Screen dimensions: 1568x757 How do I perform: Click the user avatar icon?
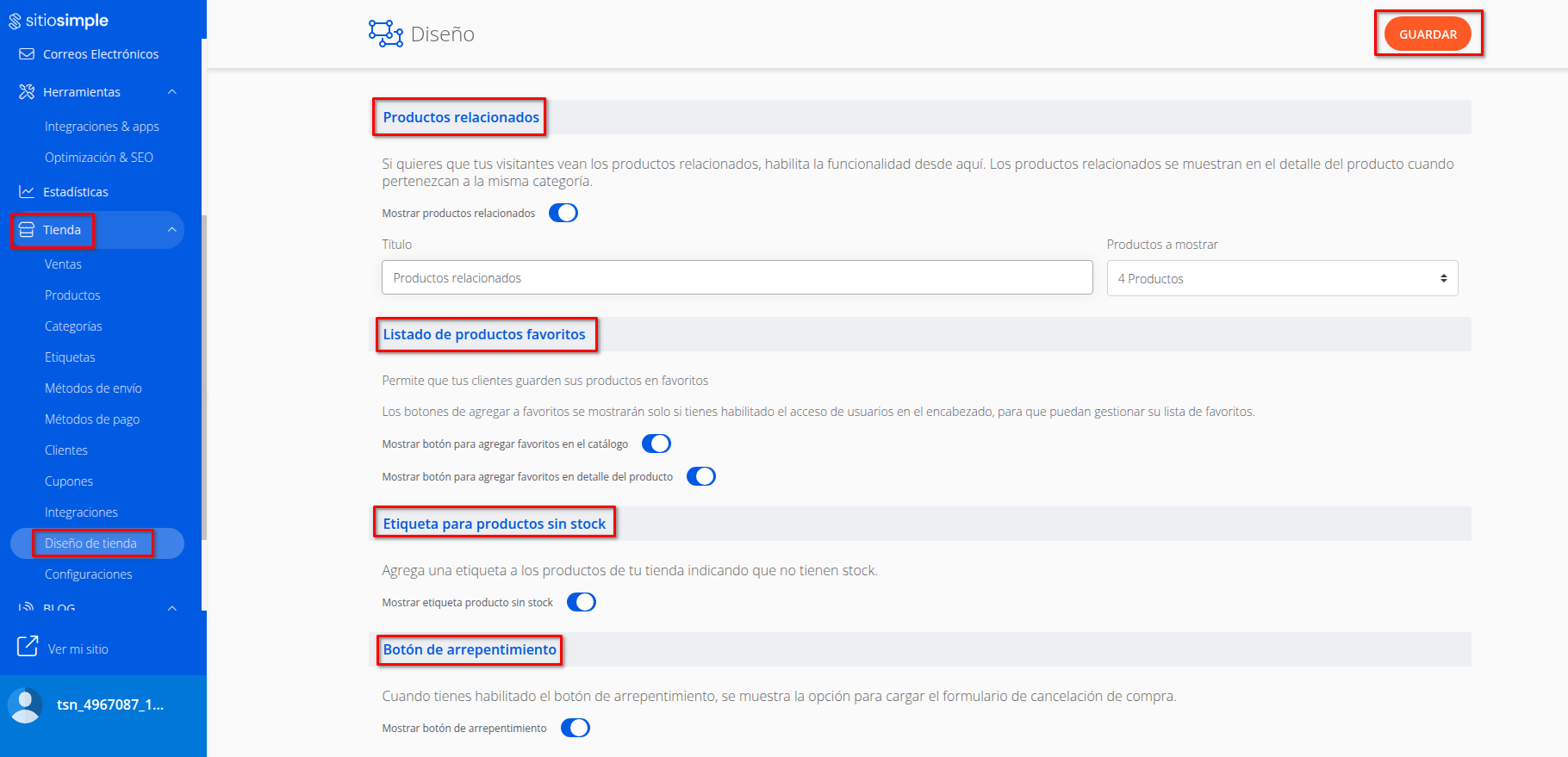pos(25,705)
